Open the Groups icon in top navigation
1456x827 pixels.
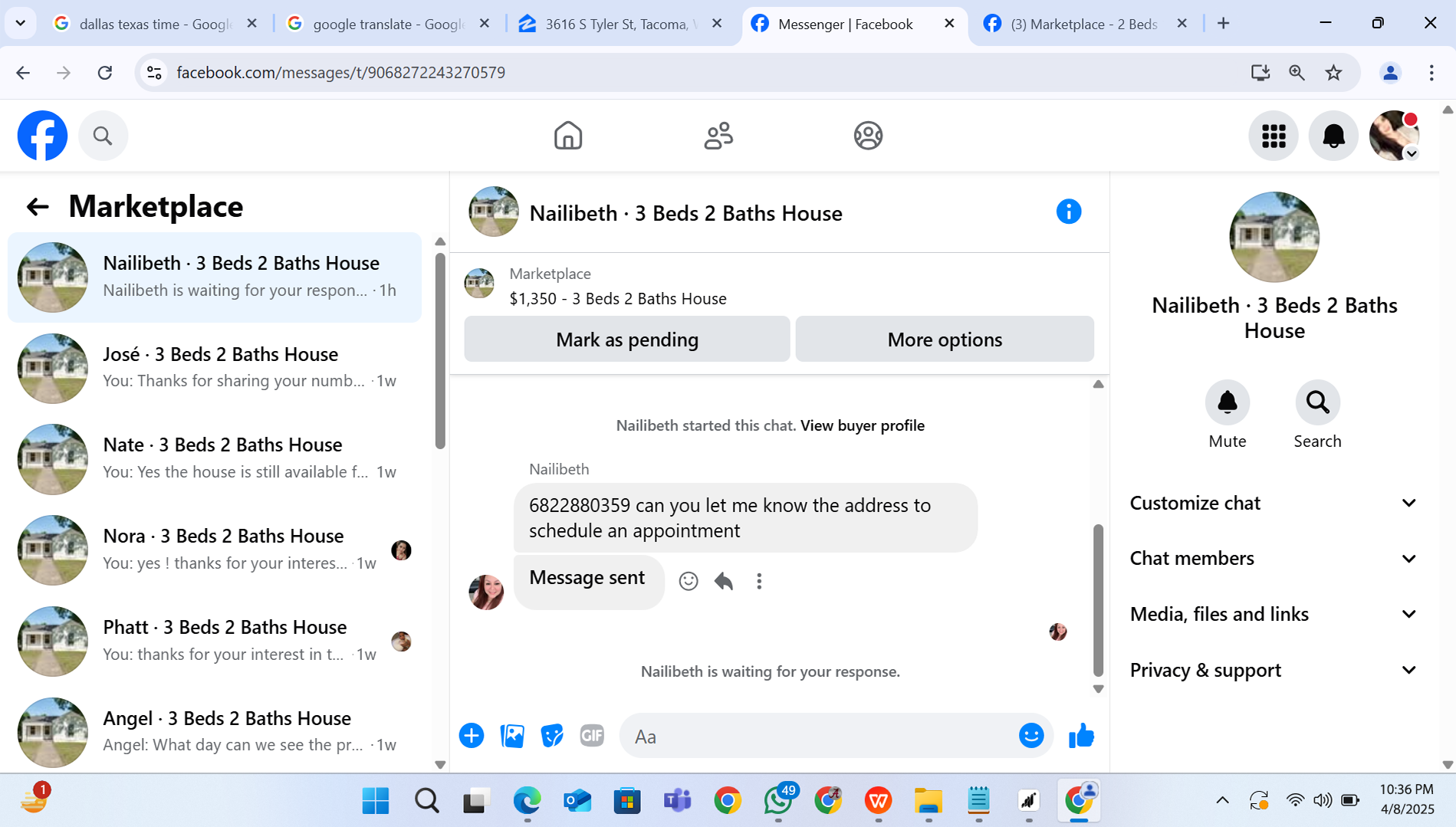tap(868, 136)
